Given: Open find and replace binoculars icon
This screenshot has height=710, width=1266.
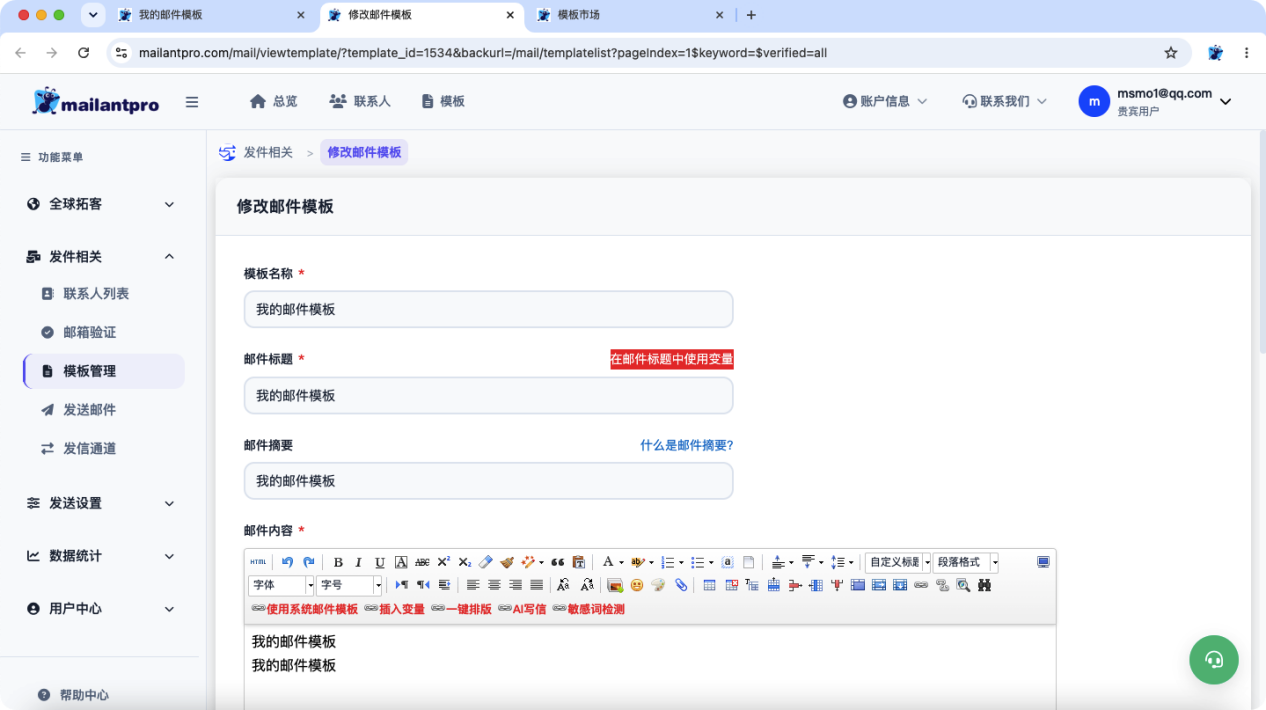Looking at the screenshot, I should [984, 585].
